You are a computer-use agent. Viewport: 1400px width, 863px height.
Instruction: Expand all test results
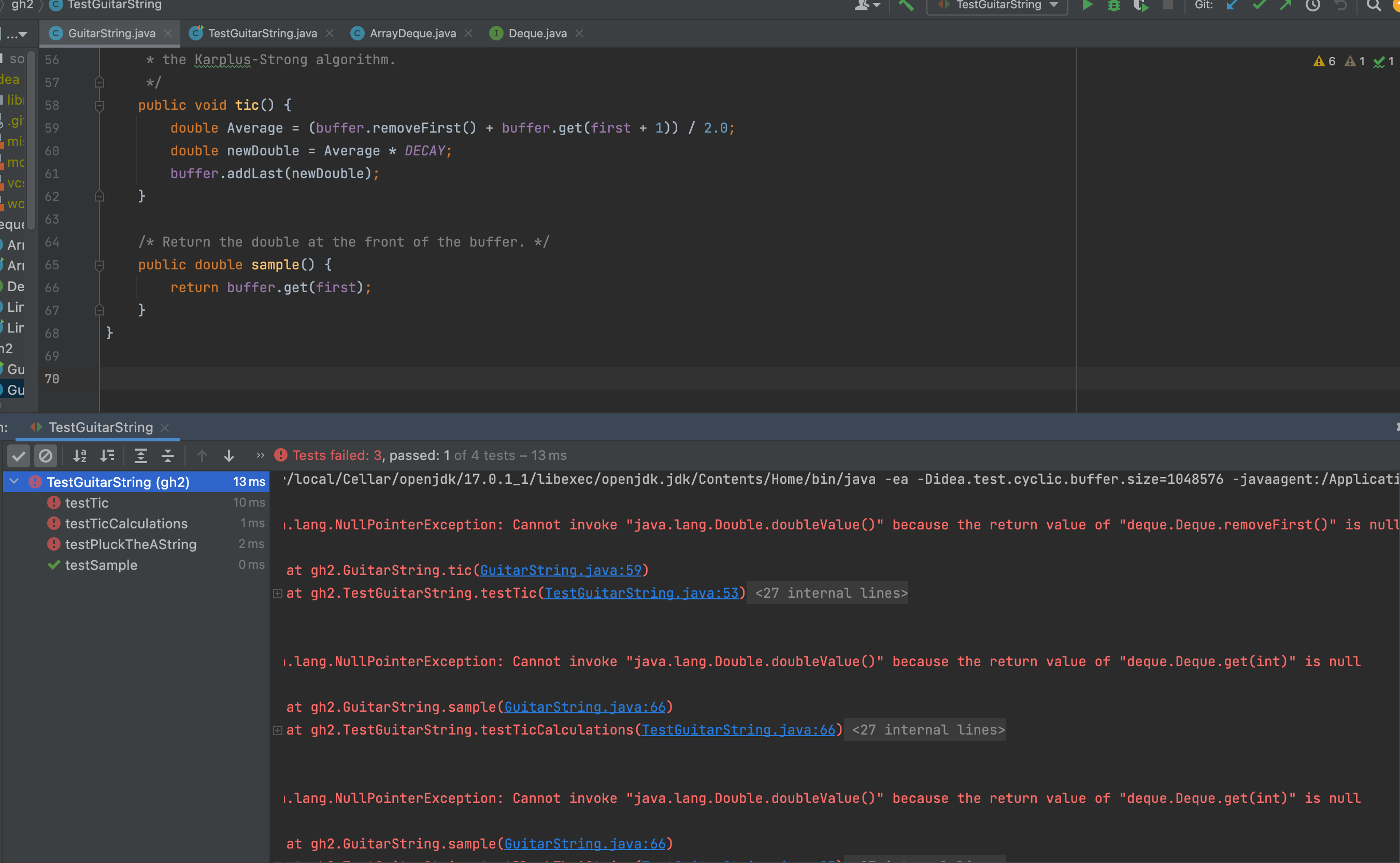(x=140, y=455)
